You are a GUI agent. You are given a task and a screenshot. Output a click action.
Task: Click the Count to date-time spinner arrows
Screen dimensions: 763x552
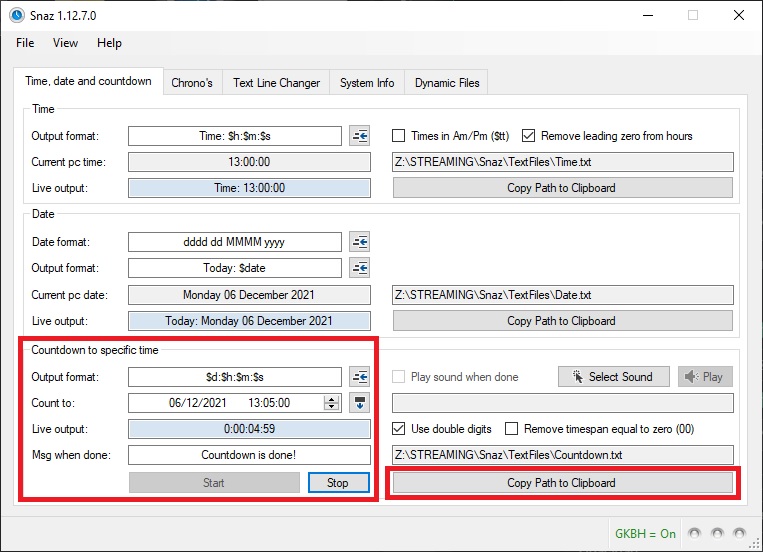coord(332,403)
